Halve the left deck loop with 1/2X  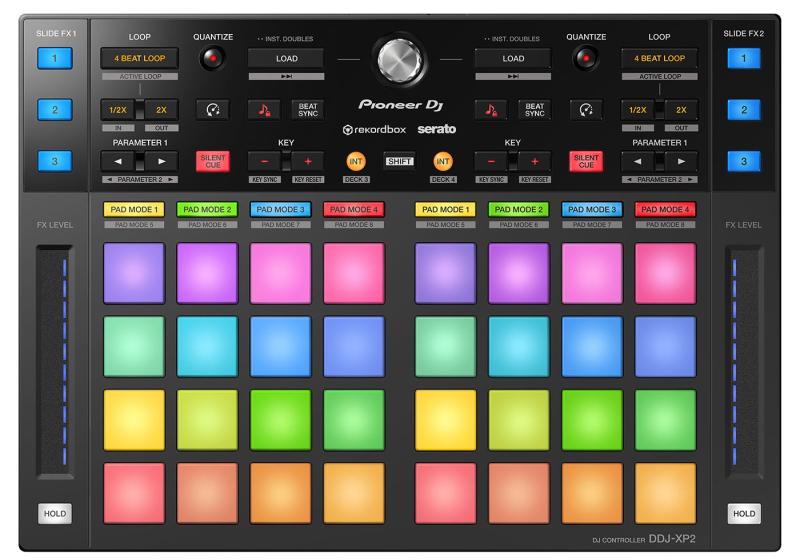(x=118, y=110)
